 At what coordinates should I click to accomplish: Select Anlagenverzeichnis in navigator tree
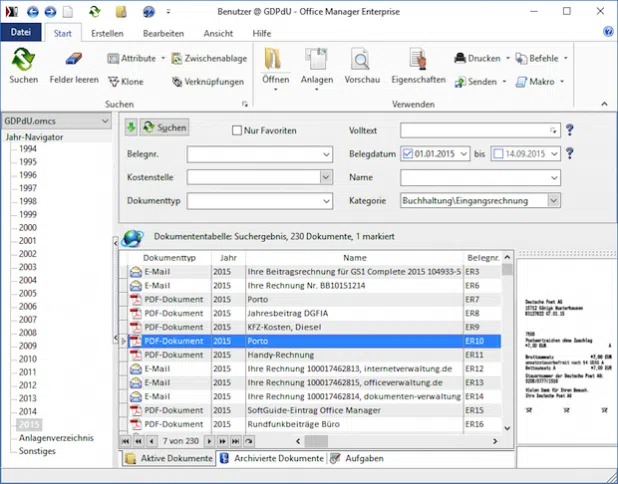tap(56, 438)
